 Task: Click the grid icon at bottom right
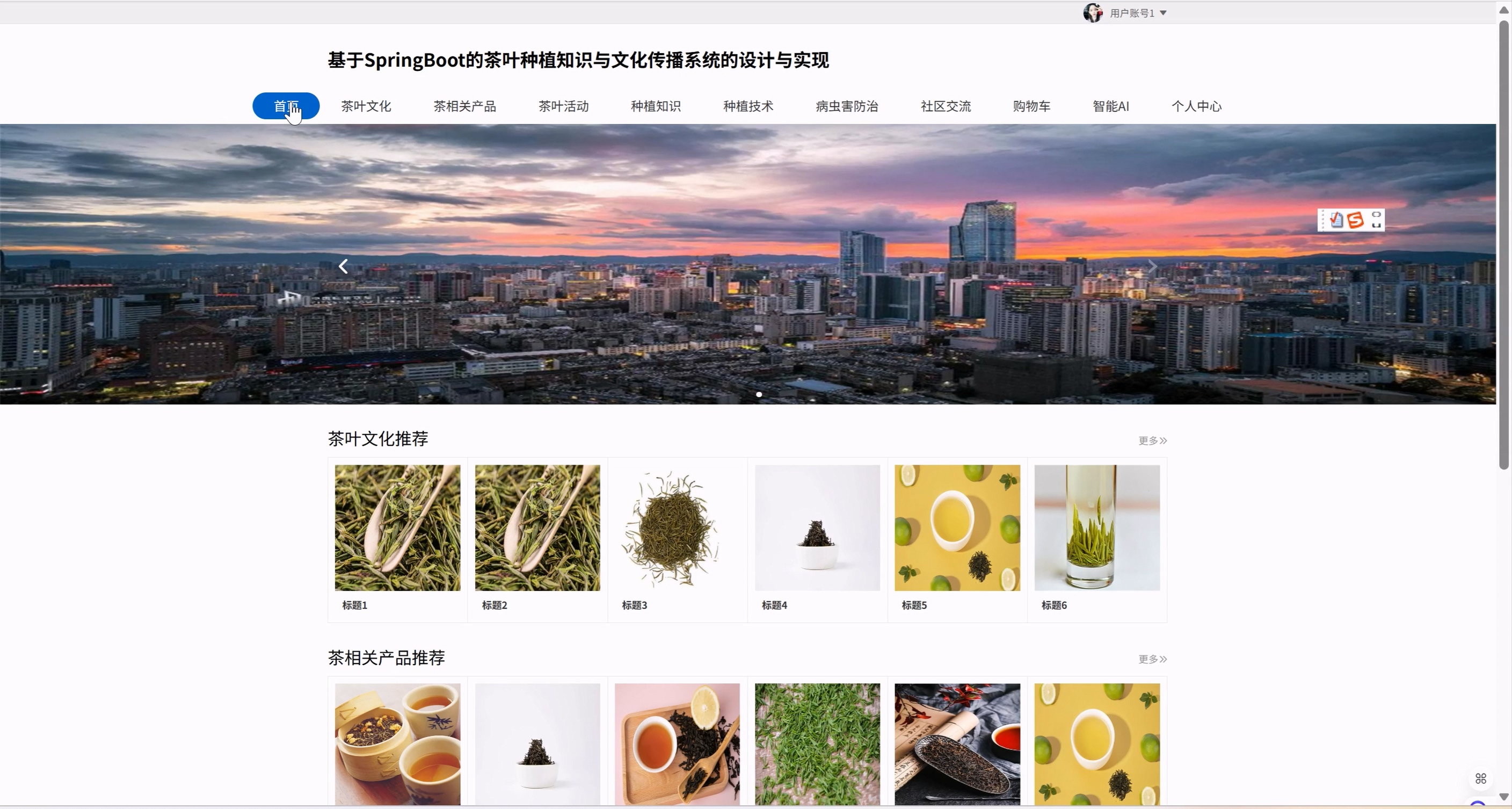pos(1480,778)
